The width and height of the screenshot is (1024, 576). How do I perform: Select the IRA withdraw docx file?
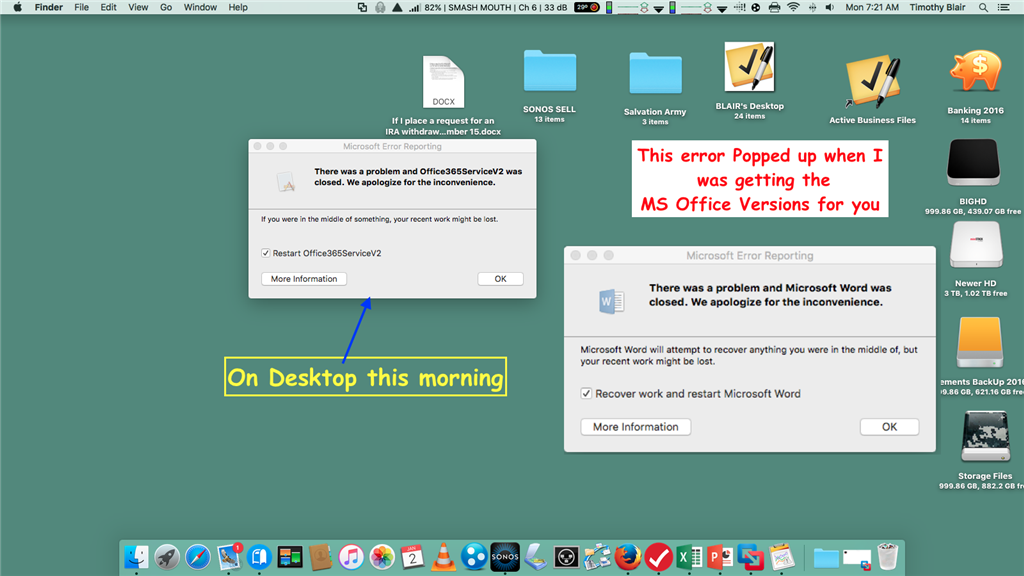tap(443, 82)
